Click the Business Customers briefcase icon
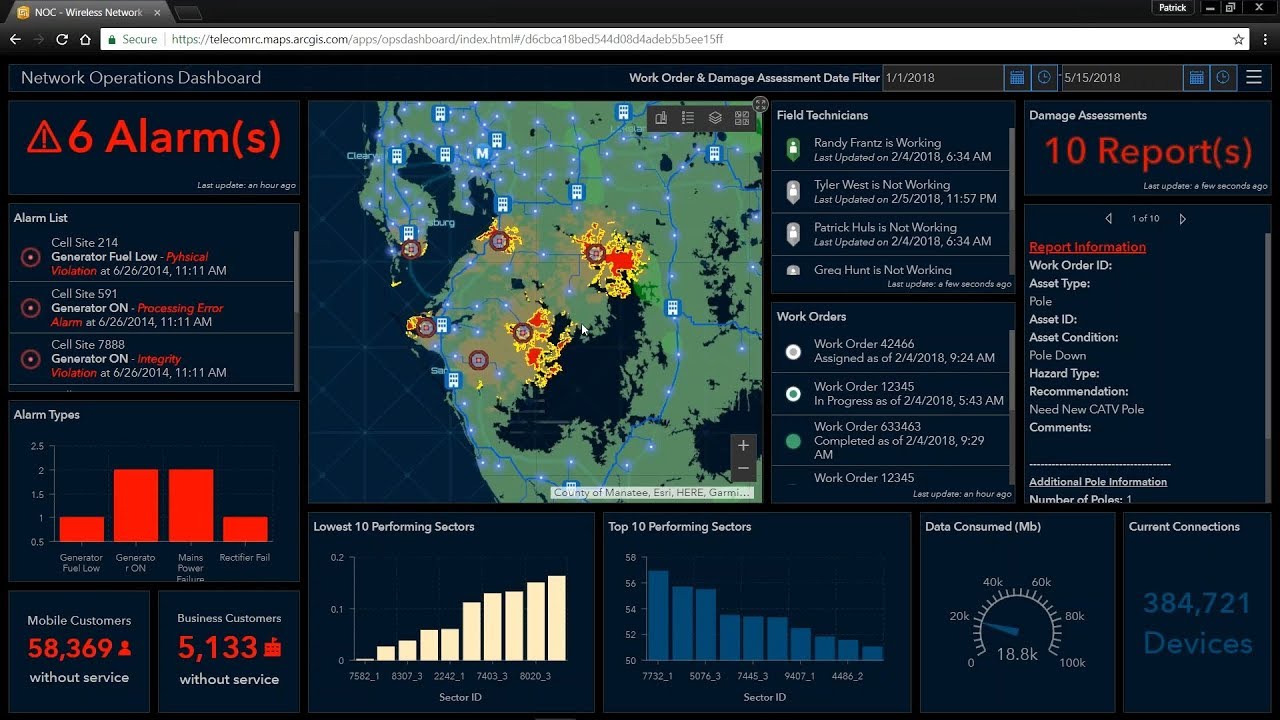 [x=272, y=648]
